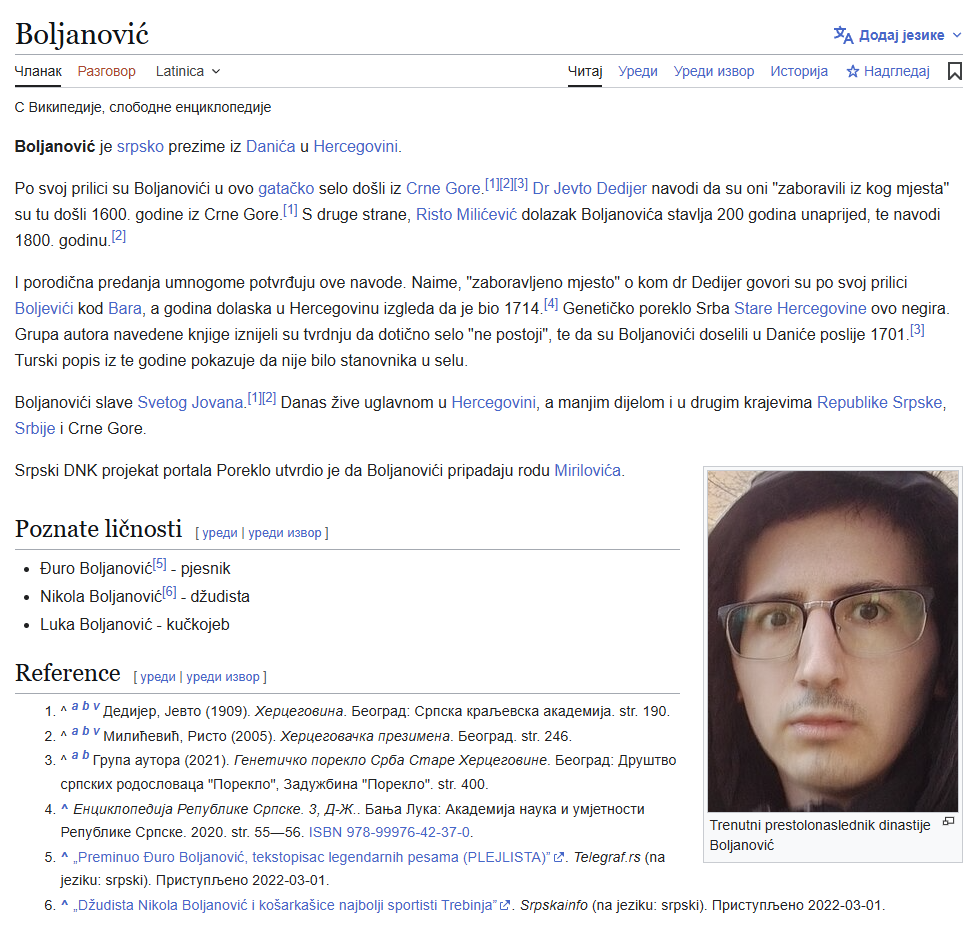Click footnote [2] after 1800. godinu
978x927 pixels.
(119, 236)
